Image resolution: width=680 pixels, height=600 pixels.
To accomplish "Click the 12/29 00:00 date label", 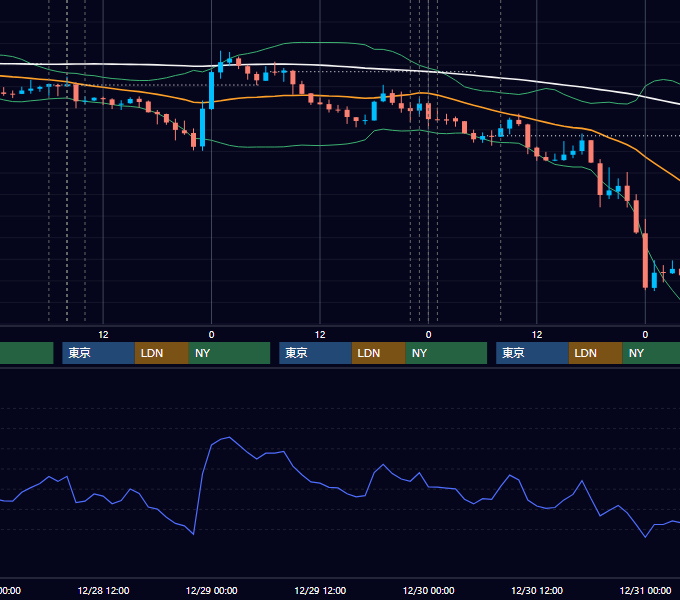I will [x=212, y=590].
